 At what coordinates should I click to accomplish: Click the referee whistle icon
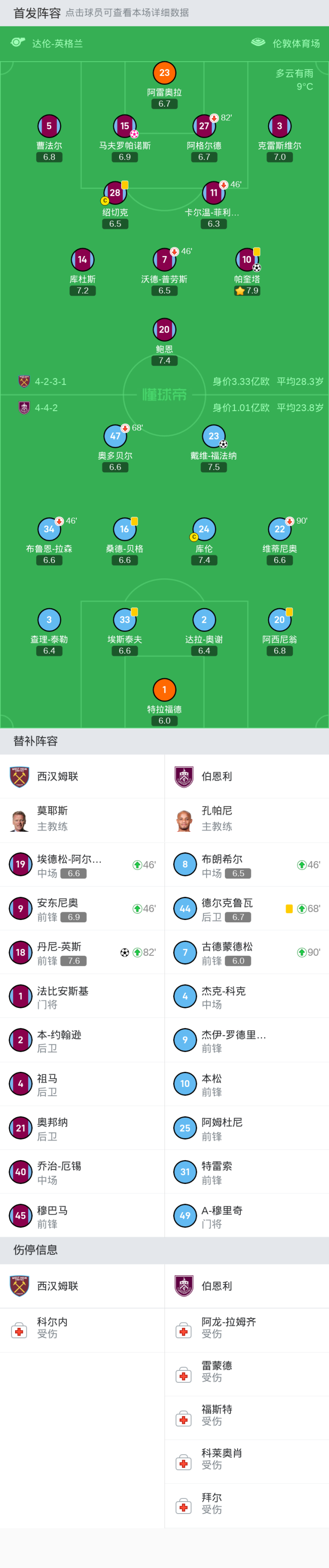(x=18, y=43)
